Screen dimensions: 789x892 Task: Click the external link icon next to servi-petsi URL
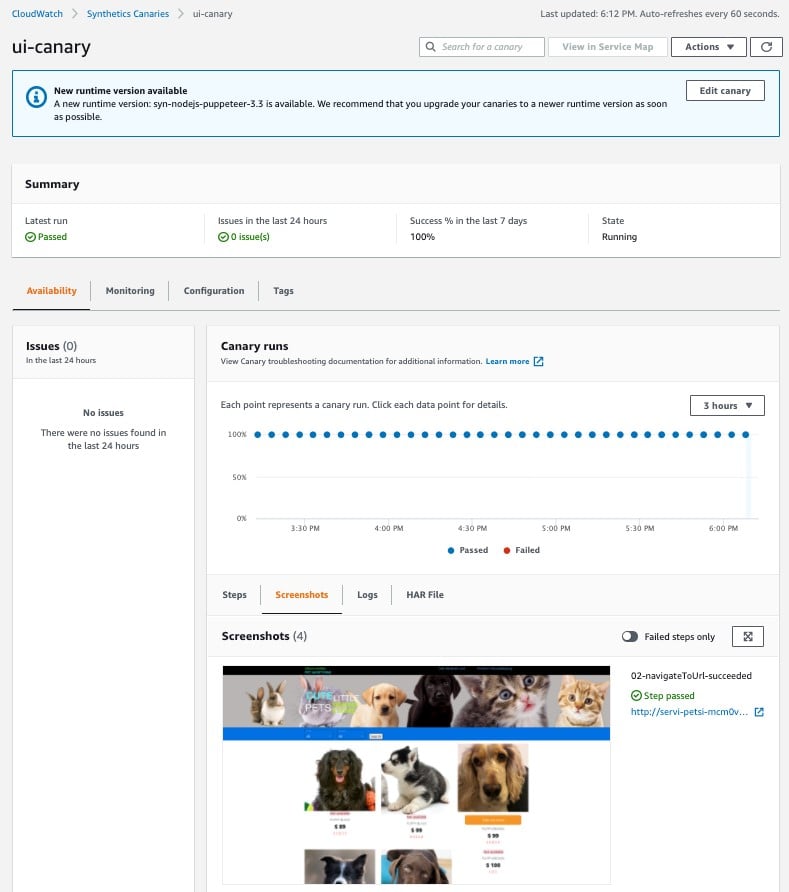click(x=759, y=712)
